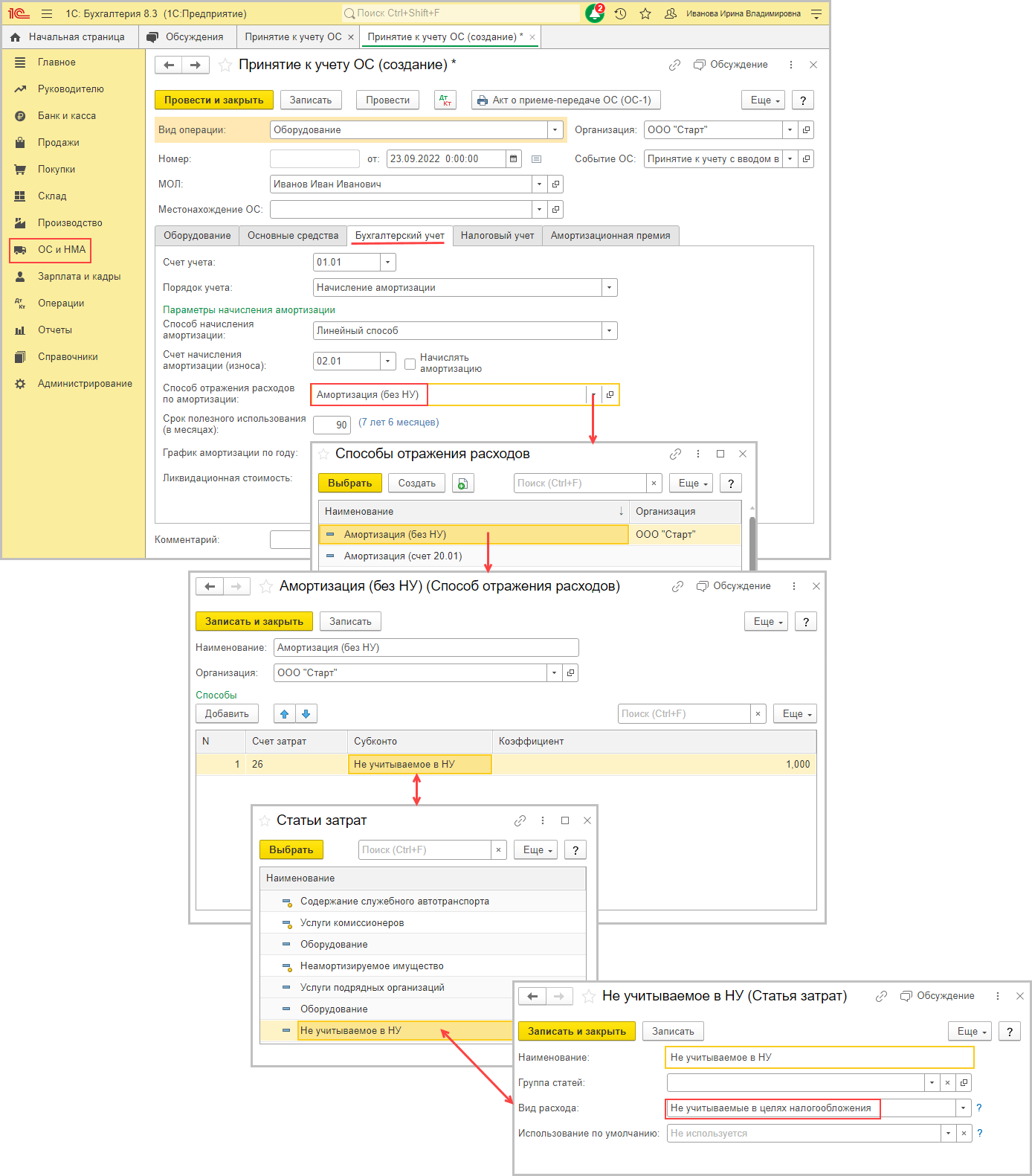Click Создать in Способы отражения расходов

click(x=417, y=483)
